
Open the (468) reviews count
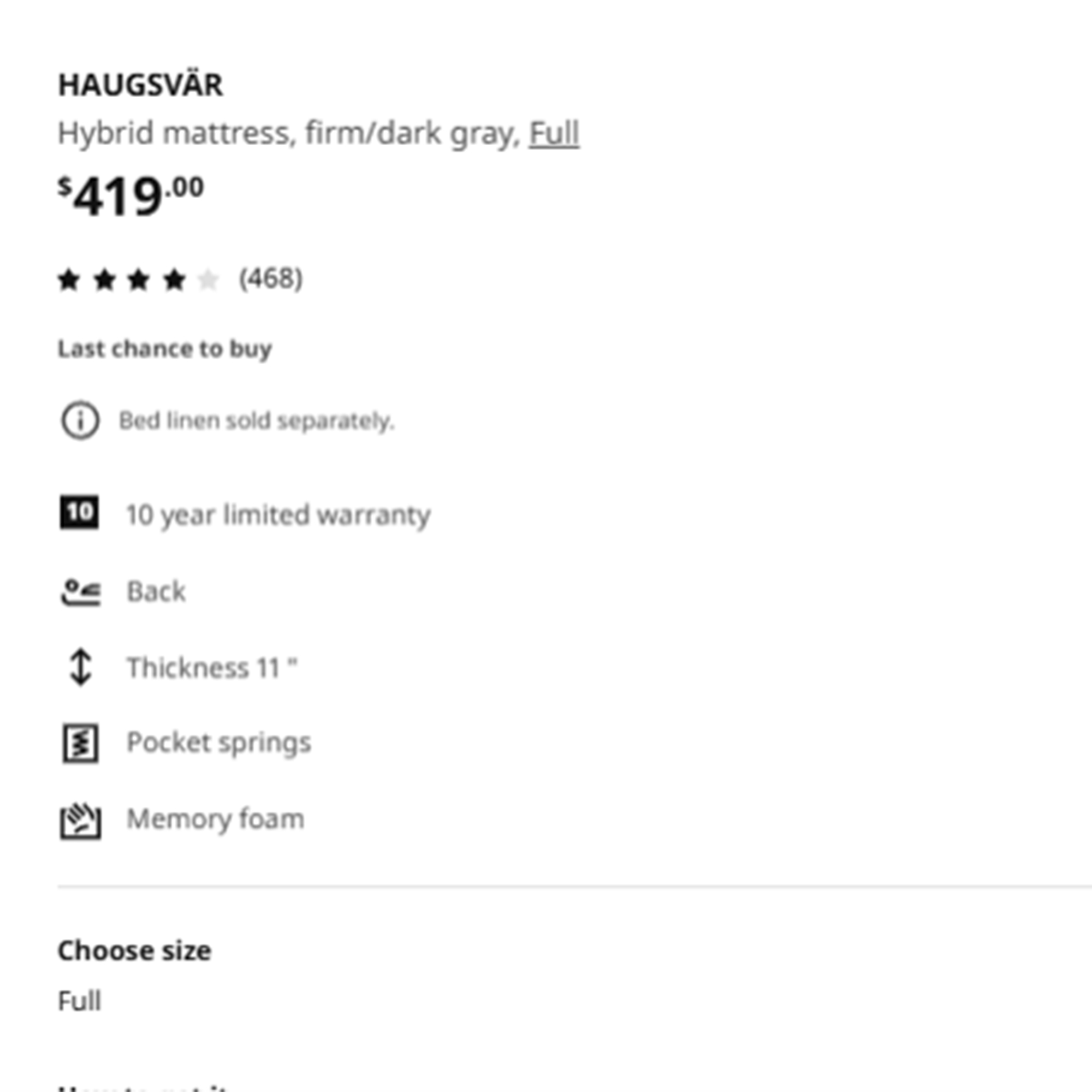click(x=271, y=278)
